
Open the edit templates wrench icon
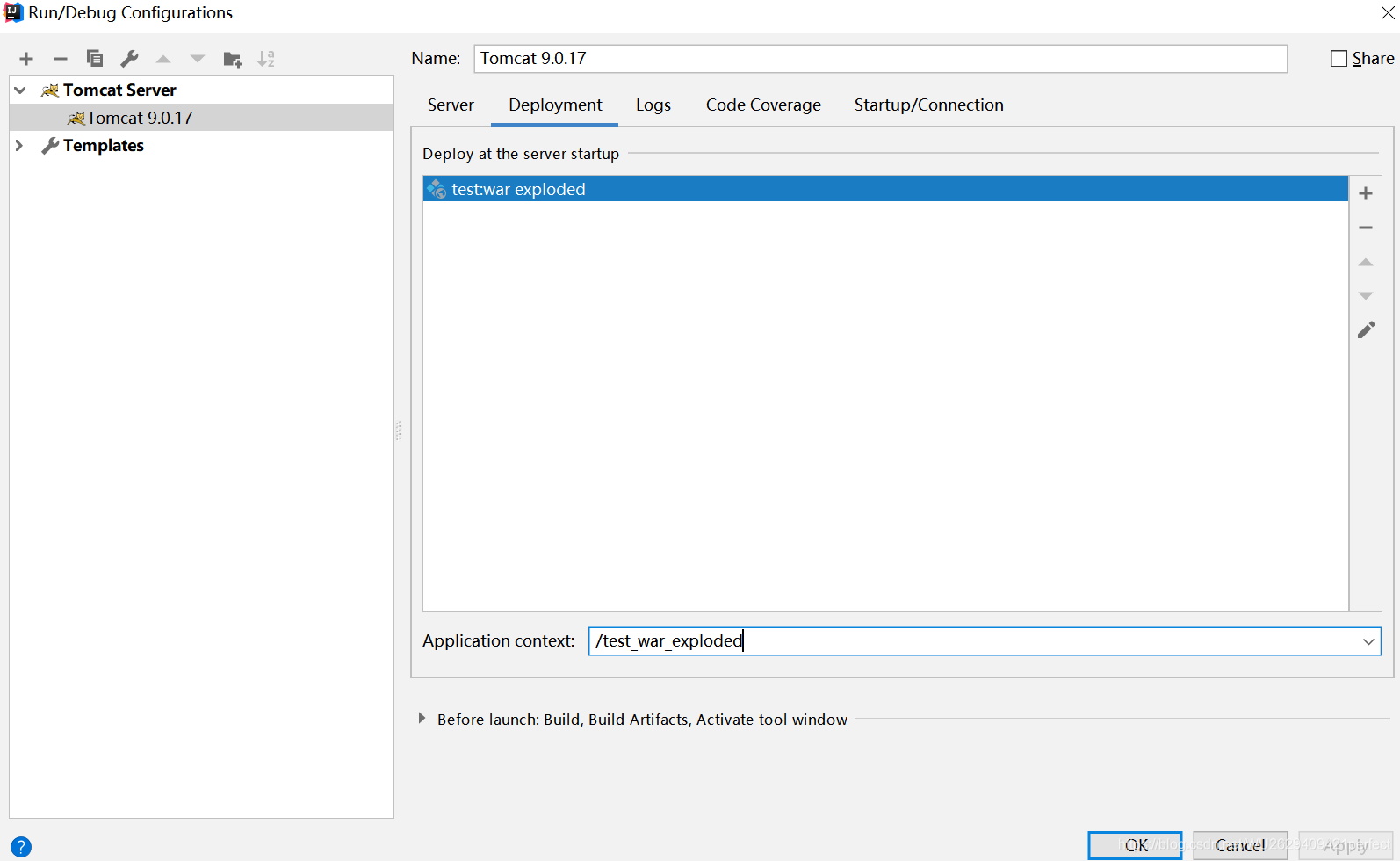[129, 59]
